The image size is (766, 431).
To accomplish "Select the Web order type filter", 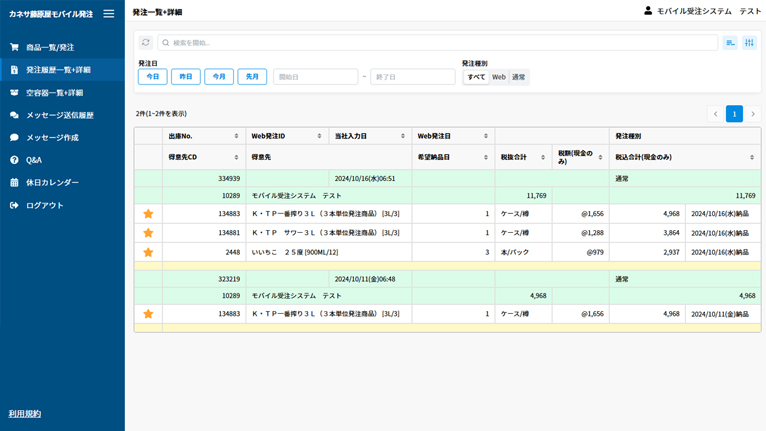I will pyautogui.click(x=498, y=77).
